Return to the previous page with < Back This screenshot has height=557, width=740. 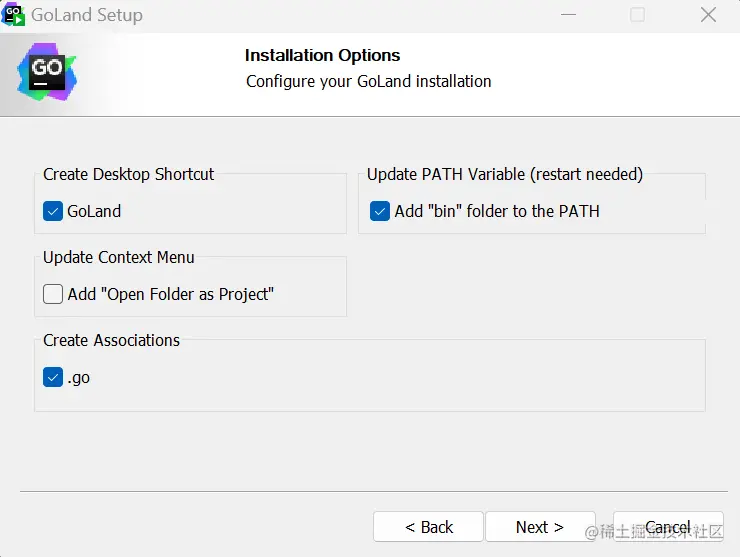428,526
